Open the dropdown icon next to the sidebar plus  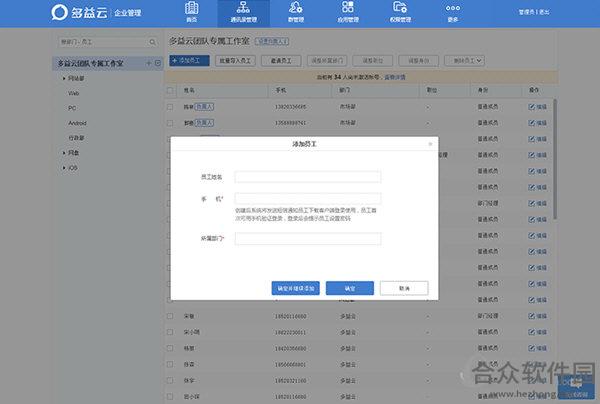point(158,63)
